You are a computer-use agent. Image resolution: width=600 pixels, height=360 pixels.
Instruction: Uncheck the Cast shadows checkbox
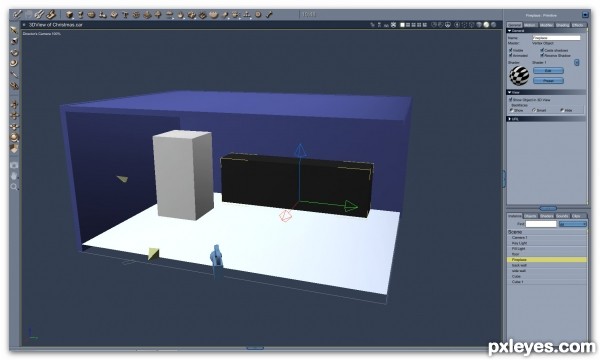[x=542, y=50]
